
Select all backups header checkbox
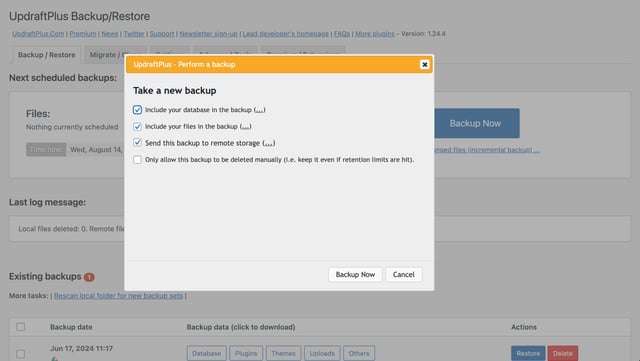20,327
